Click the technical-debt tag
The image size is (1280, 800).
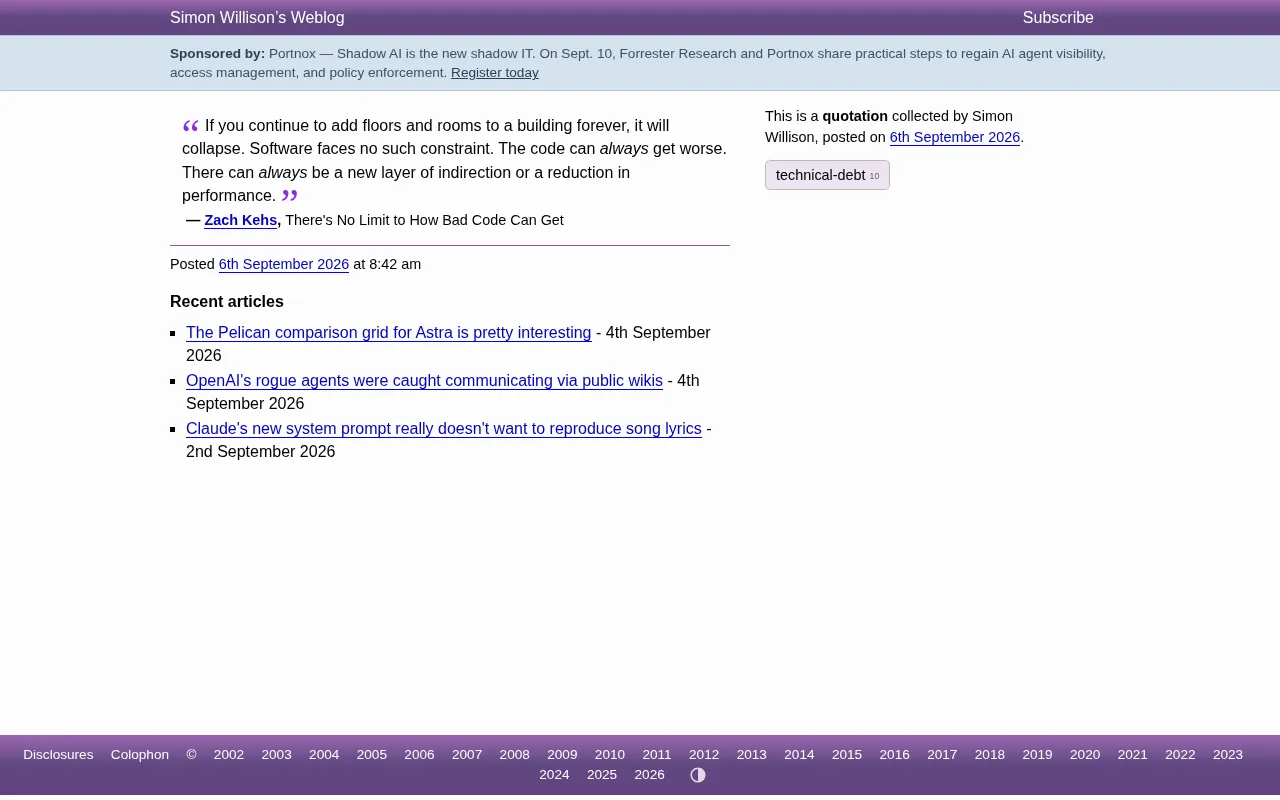tap(827, 175)
